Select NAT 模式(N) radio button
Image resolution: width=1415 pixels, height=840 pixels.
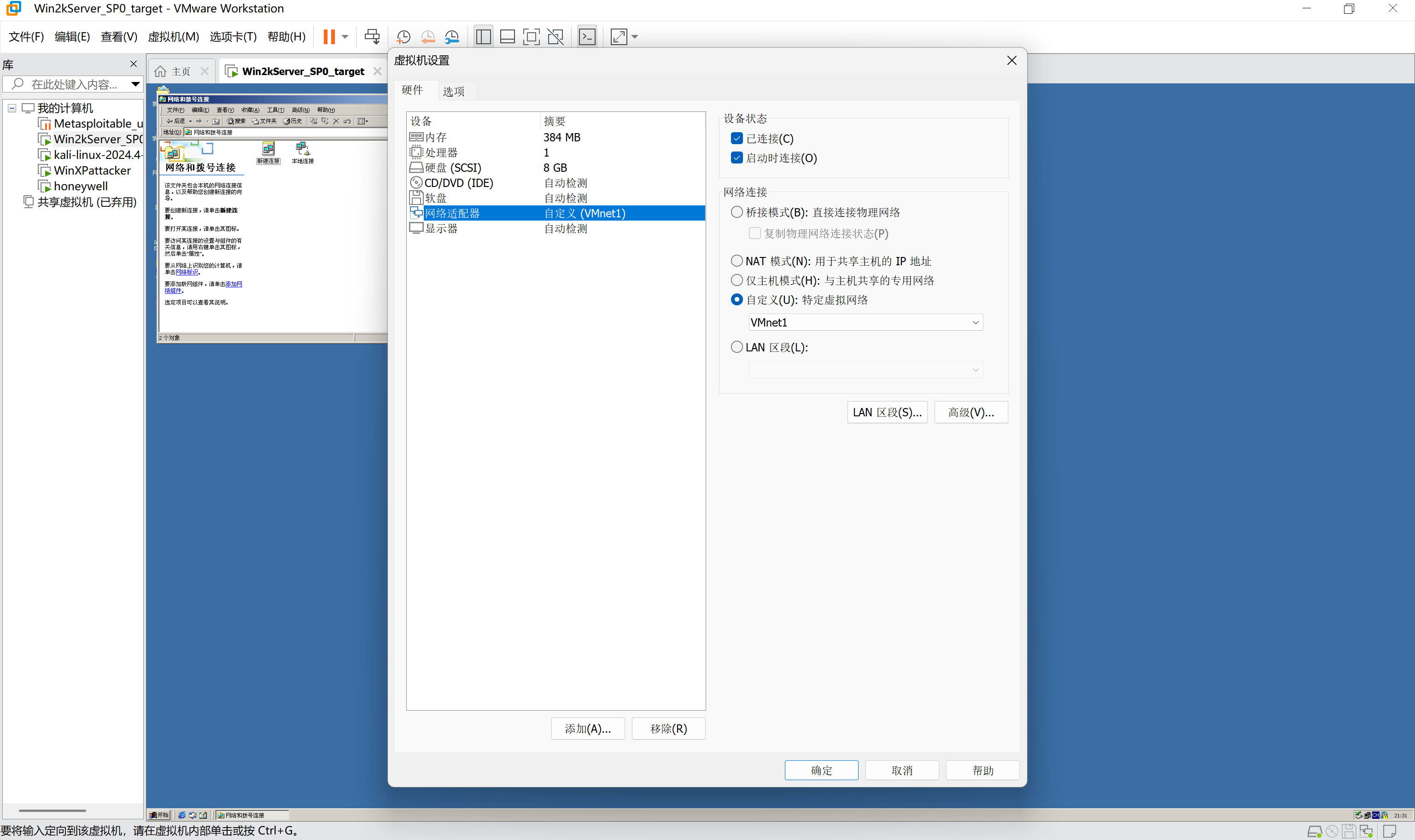(x=737, y=261)
